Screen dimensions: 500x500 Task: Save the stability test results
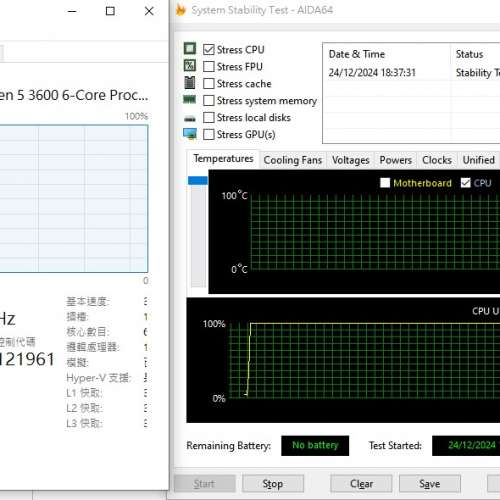coord(430,484)
